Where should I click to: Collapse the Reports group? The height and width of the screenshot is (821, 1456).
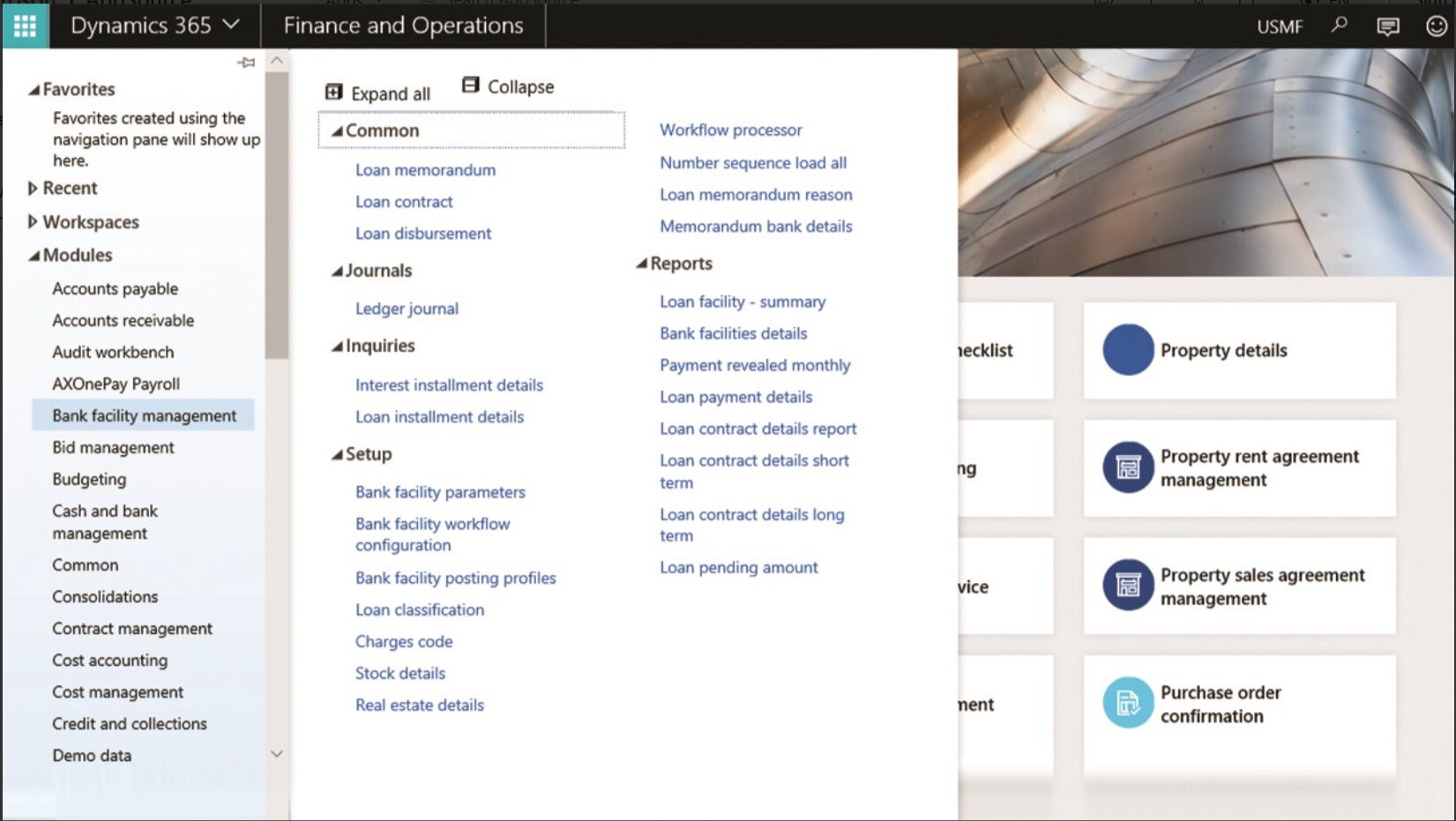642,264
